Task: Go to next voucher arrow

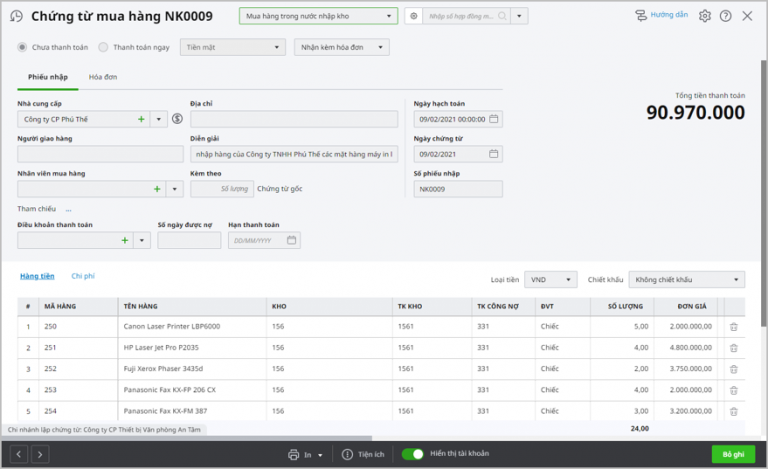Action: [40, 454]
